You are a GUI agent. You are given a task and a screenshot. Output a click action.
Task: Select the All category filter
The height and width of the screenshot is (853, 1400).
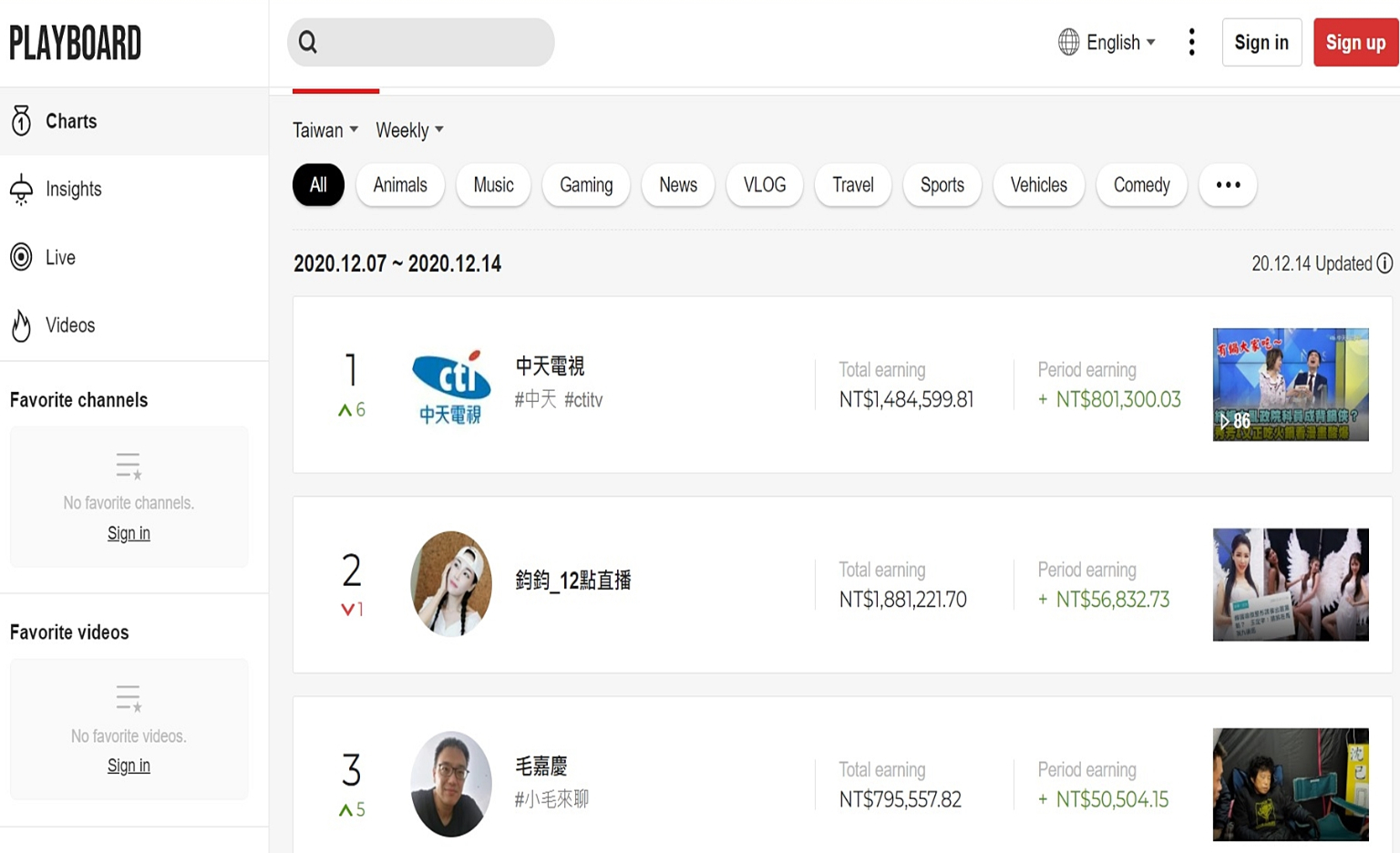pos(318,185)
